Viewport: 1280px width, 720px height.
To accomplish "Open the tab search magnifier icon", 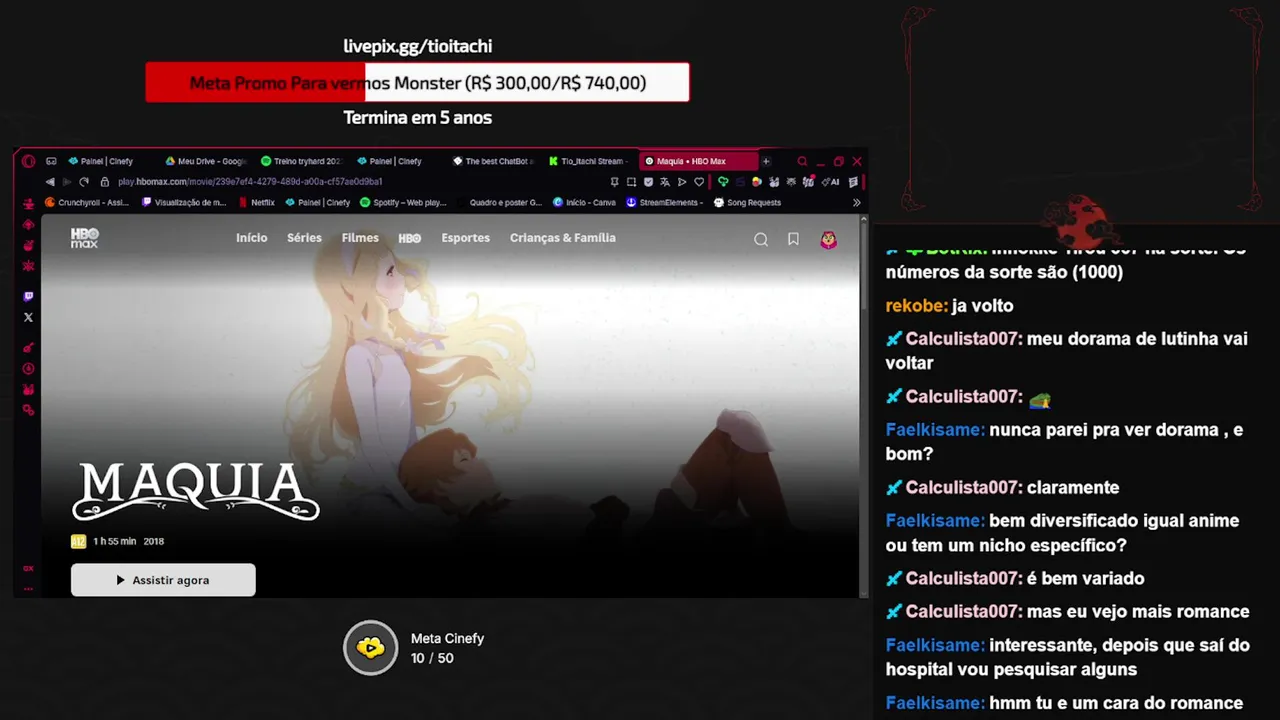I will point(802,161).
